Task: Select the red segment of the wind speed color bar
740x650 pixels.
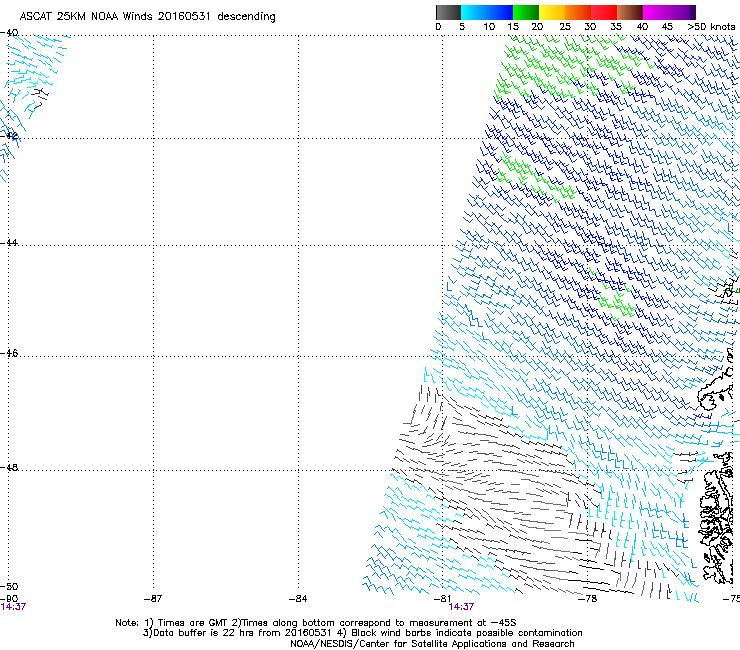Action: [x=604, y=12]
